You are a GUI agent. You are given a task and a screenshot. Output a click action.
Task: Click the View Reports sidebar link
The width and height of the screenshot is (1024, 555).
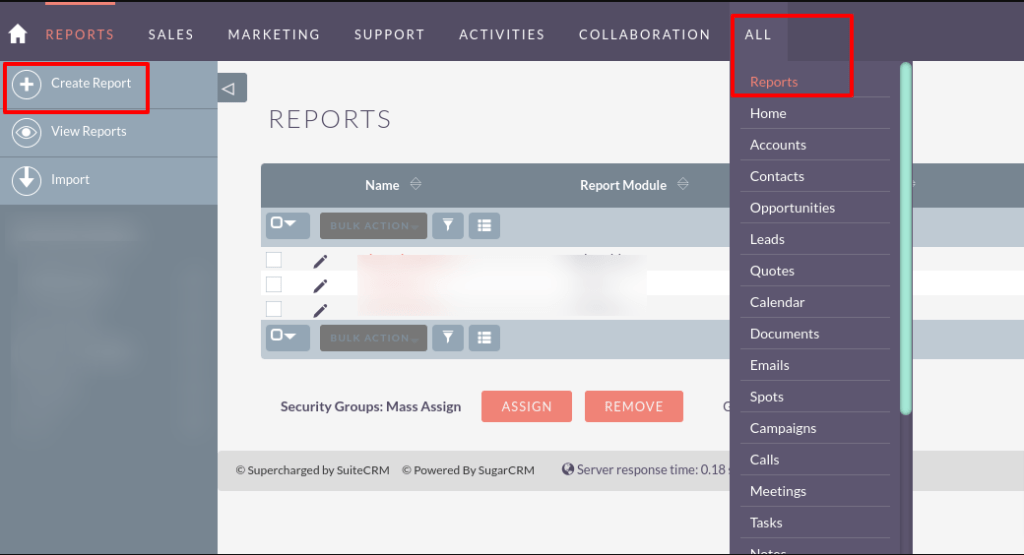(x=89, y=132)
